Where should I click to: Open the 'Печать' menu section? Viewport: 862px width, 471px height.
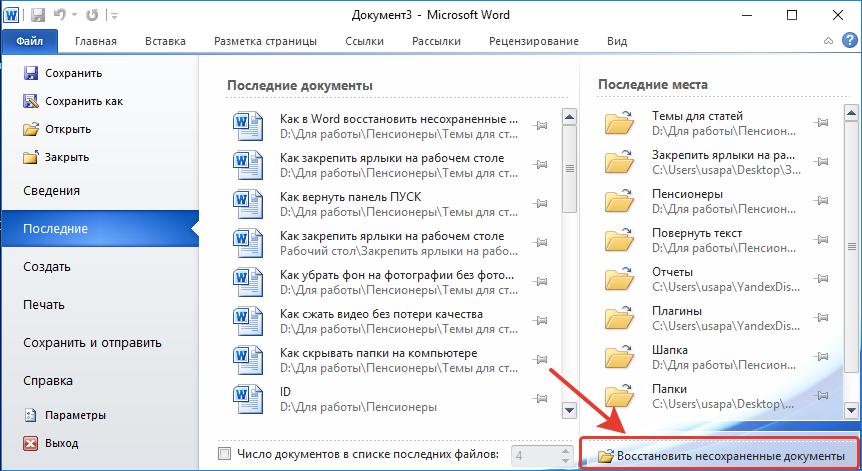click(44, 304)
